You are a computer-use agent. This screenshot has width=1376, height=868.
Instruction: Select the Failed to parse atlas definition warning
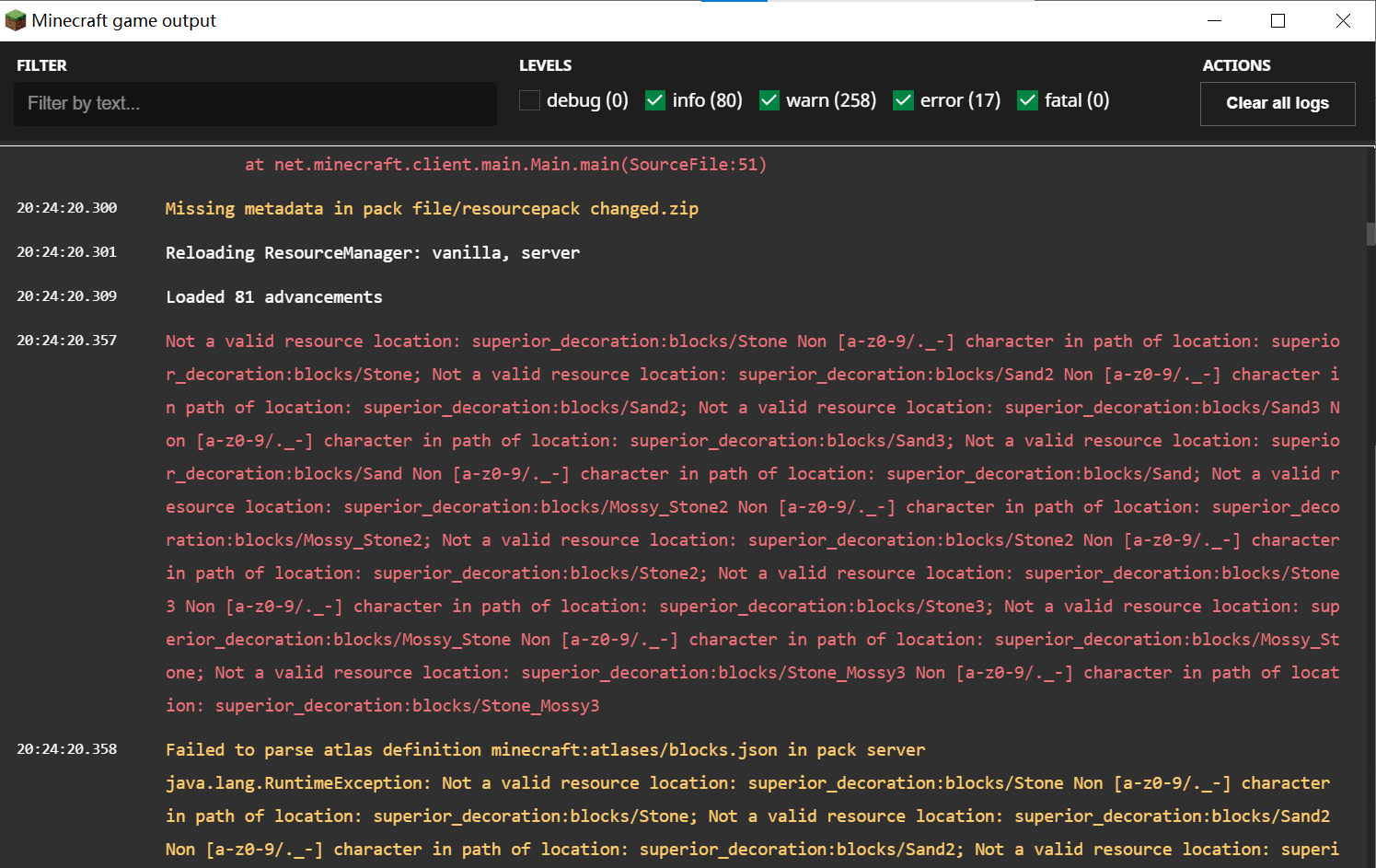pos(545,750)
